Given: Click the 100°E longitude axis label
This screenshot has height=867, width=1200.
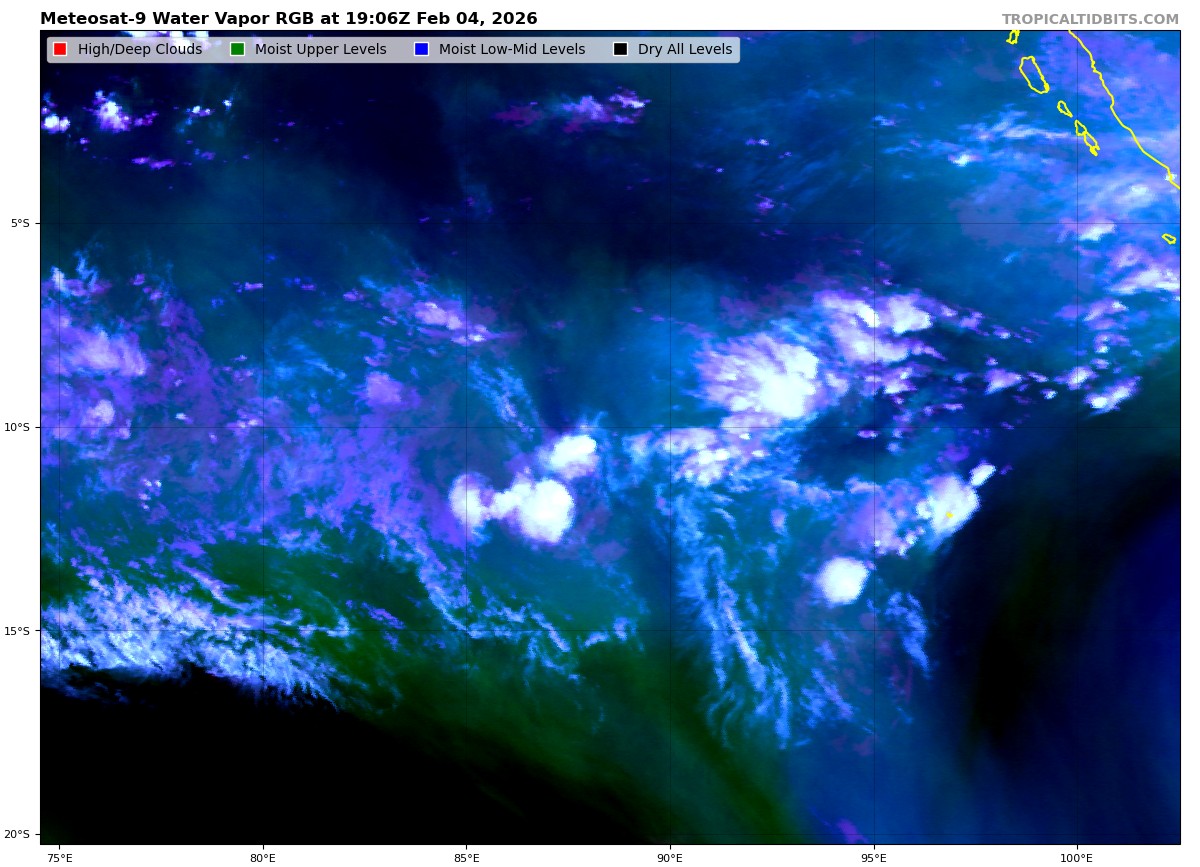Looking at the screenshot, I should [1077, 857].
